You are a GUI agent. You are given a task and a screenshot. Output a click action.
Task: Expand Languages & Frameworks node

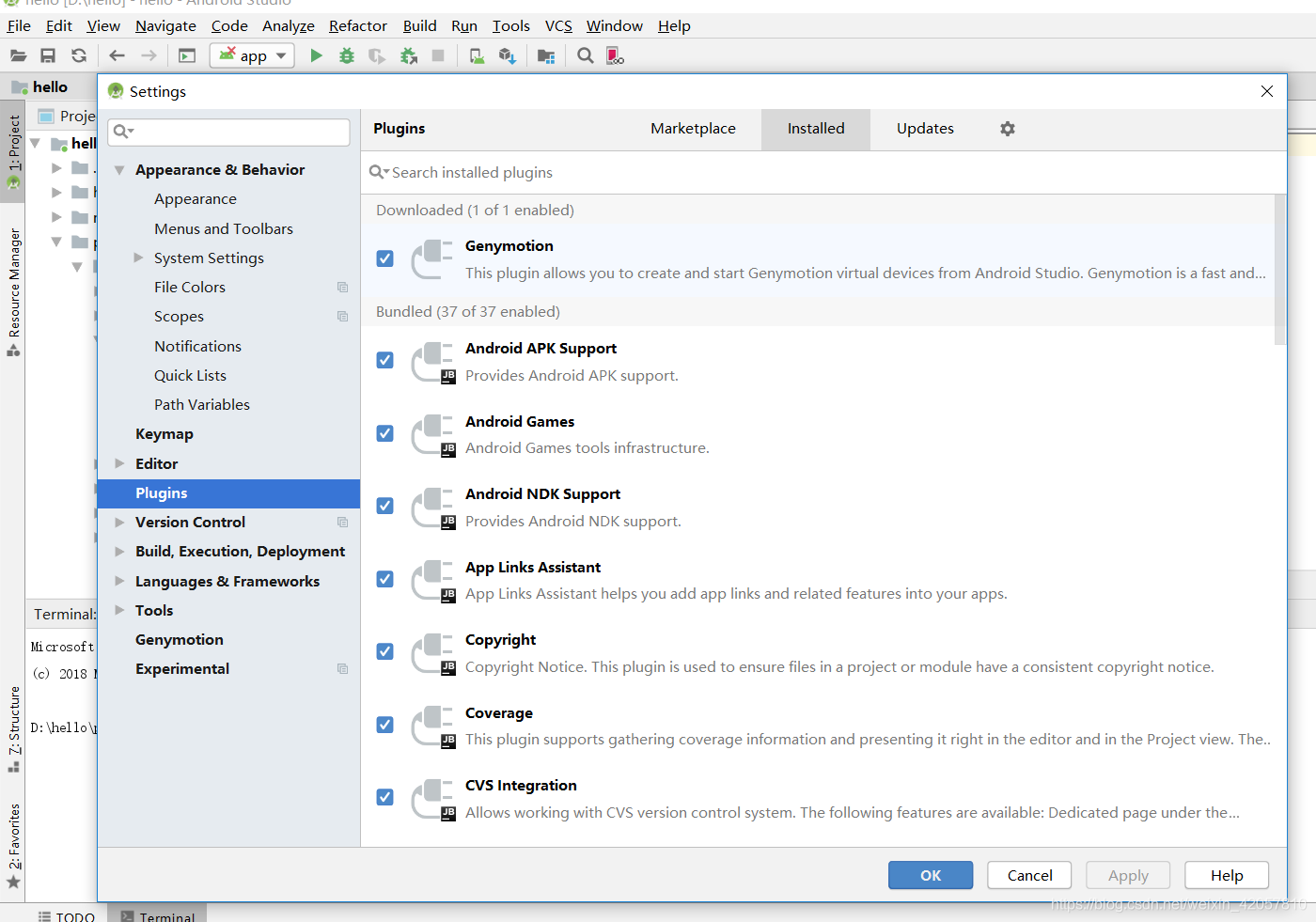coord(119,581)
